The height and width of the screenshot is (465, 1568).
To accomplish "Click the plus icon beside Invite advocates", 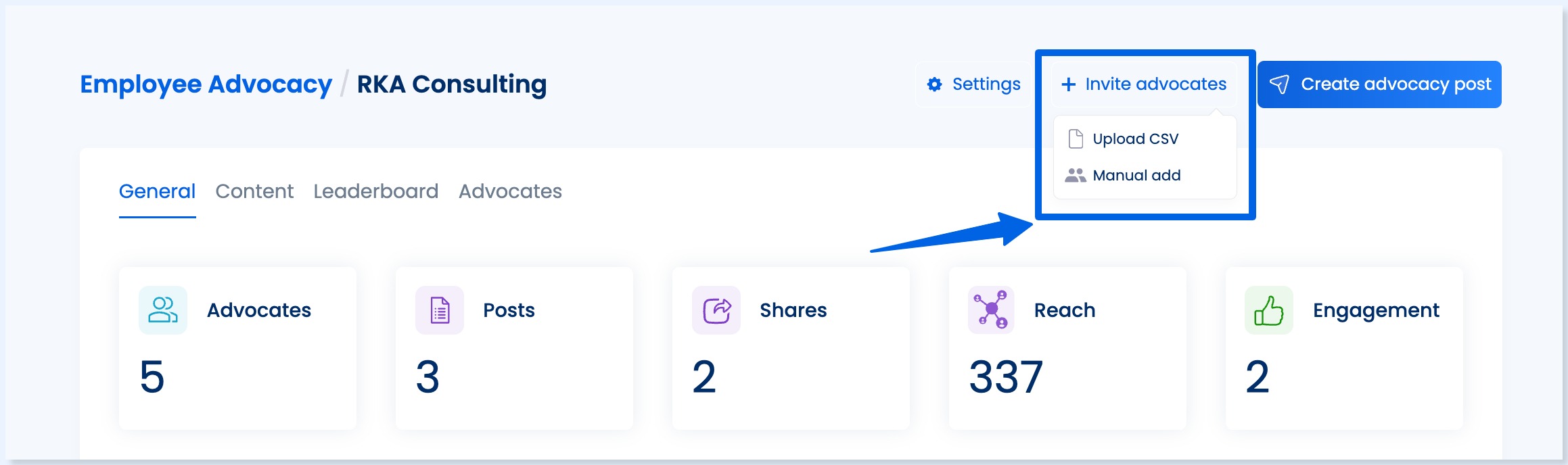I will tap(1068, 84).
